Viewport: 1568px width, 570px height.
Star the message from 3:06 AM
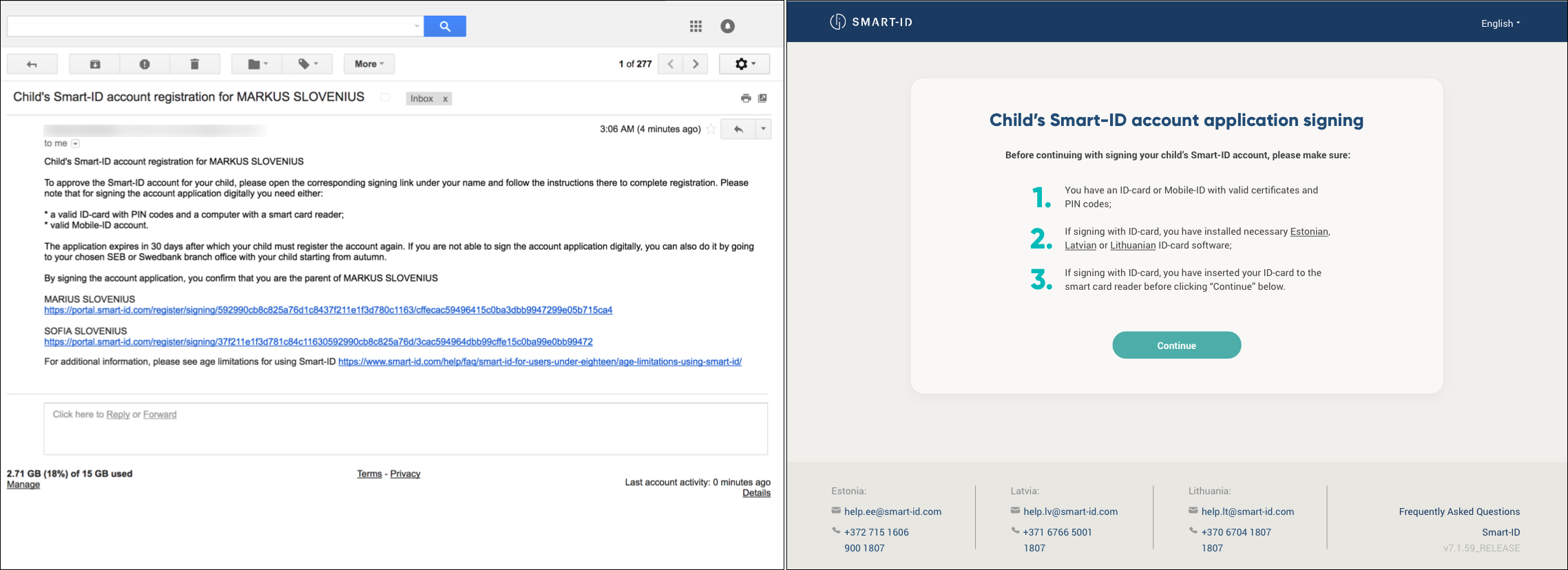(x=711, y=129)
